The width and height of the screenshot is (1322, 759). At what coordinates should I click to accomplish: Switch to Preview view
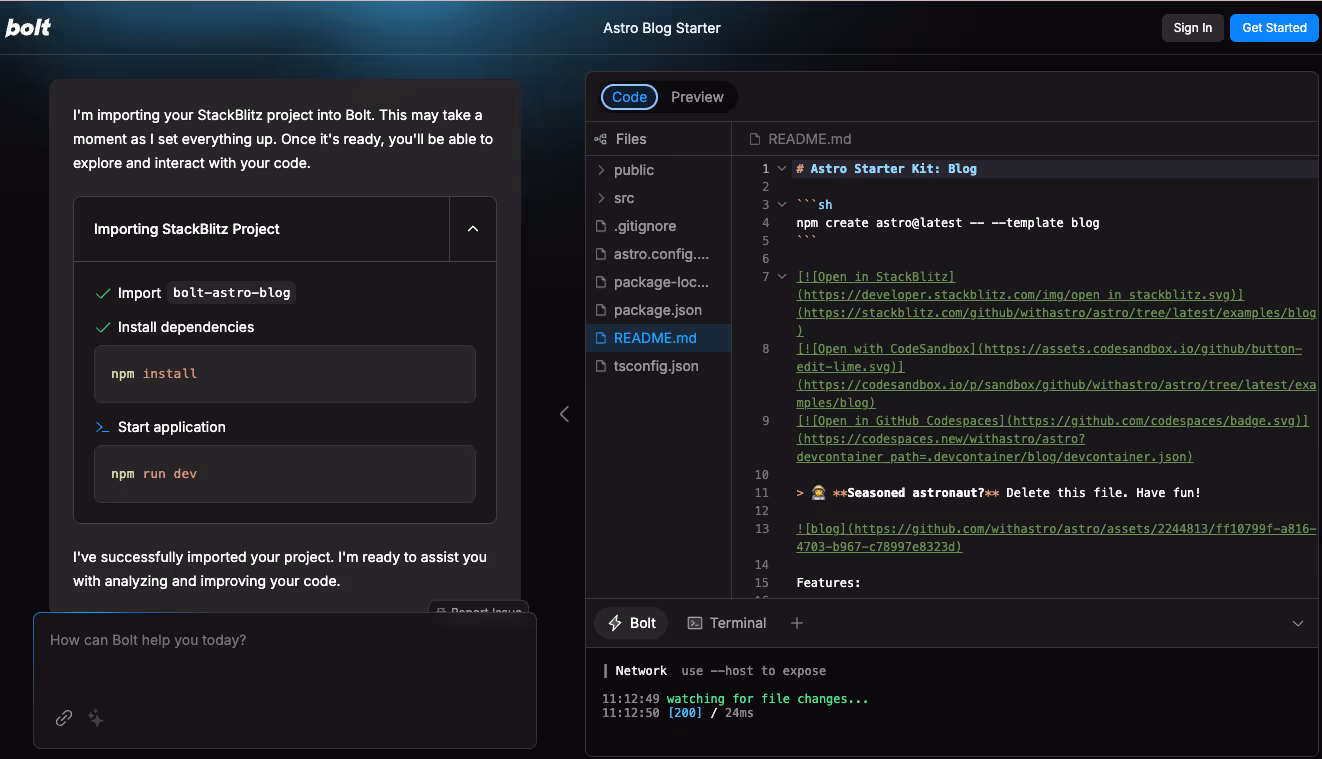coord(697,97)
